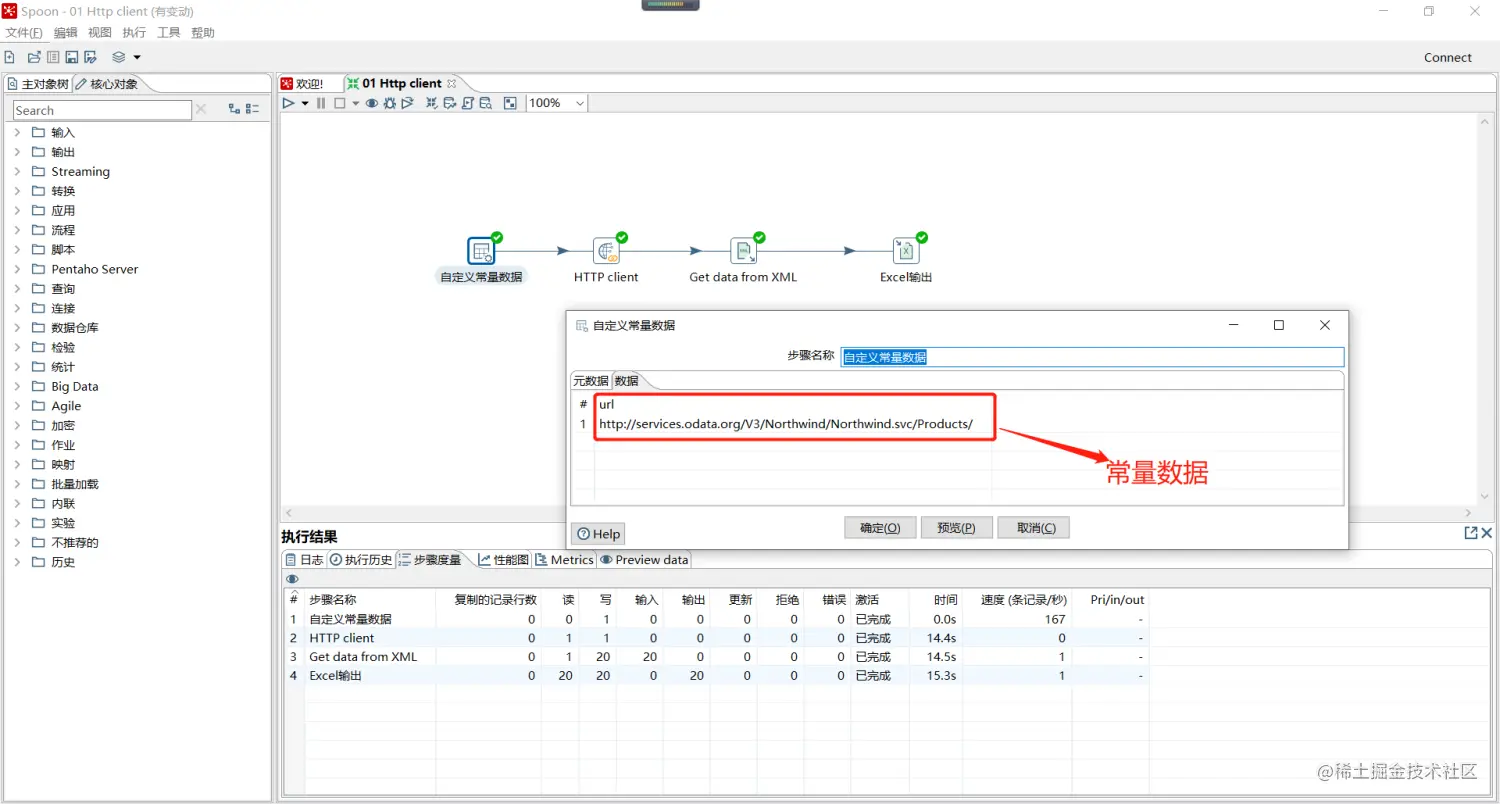Viewport: 1500px width, 804px height.
Task: Expand the Streaming folder
Action: click(17, 171)
